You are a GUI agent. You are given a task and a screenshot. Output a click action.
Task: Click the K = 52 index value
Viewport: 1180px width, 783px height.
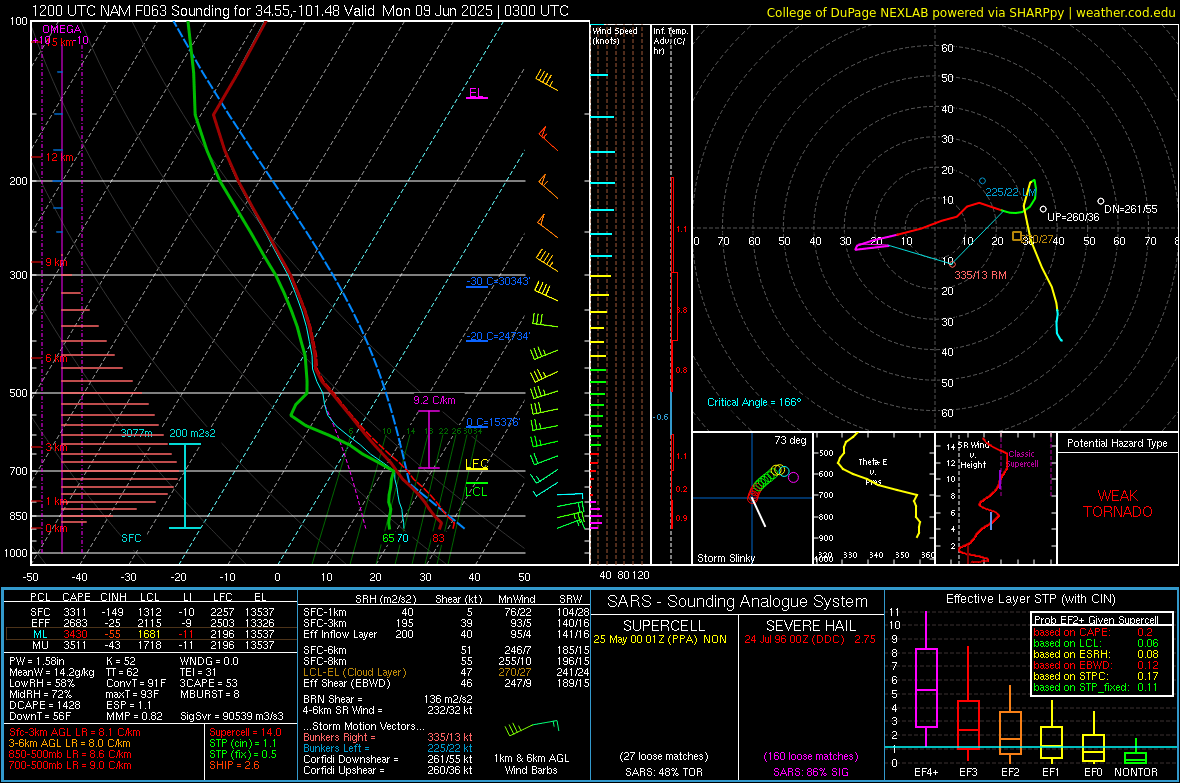point(121,661)
